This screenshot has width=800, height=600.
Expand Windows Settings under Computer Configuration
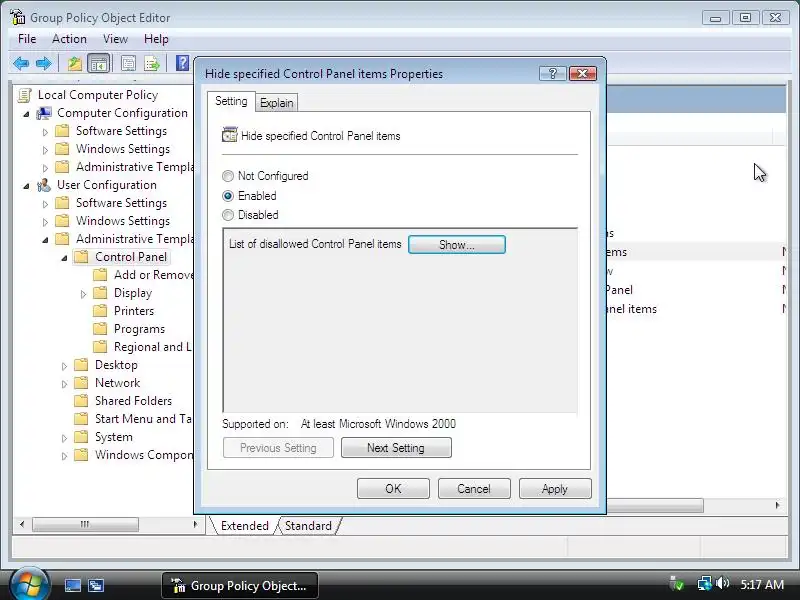click(45, 150)
